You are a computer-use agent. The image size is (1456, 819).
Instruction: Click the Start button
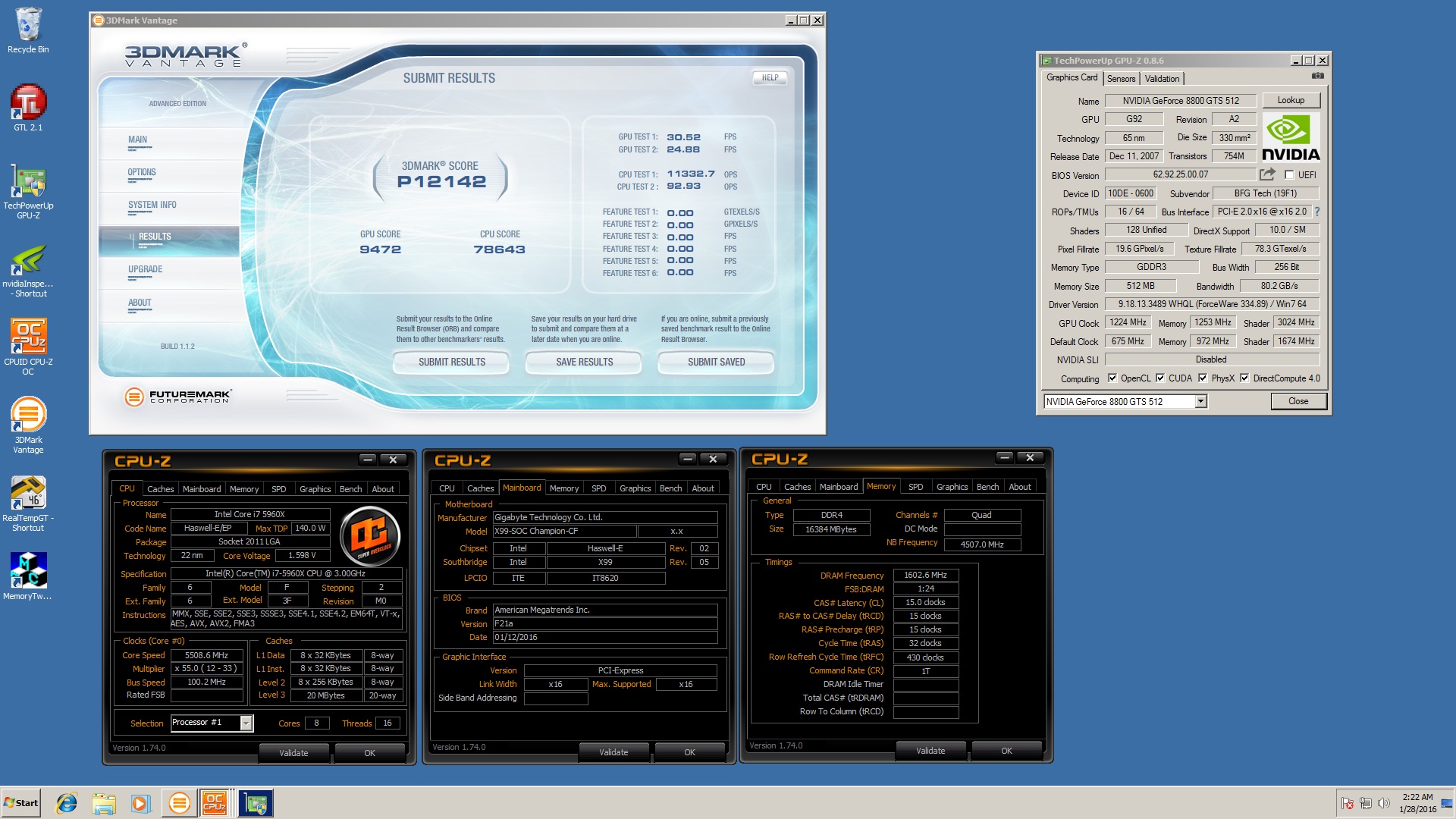[20, 803]
